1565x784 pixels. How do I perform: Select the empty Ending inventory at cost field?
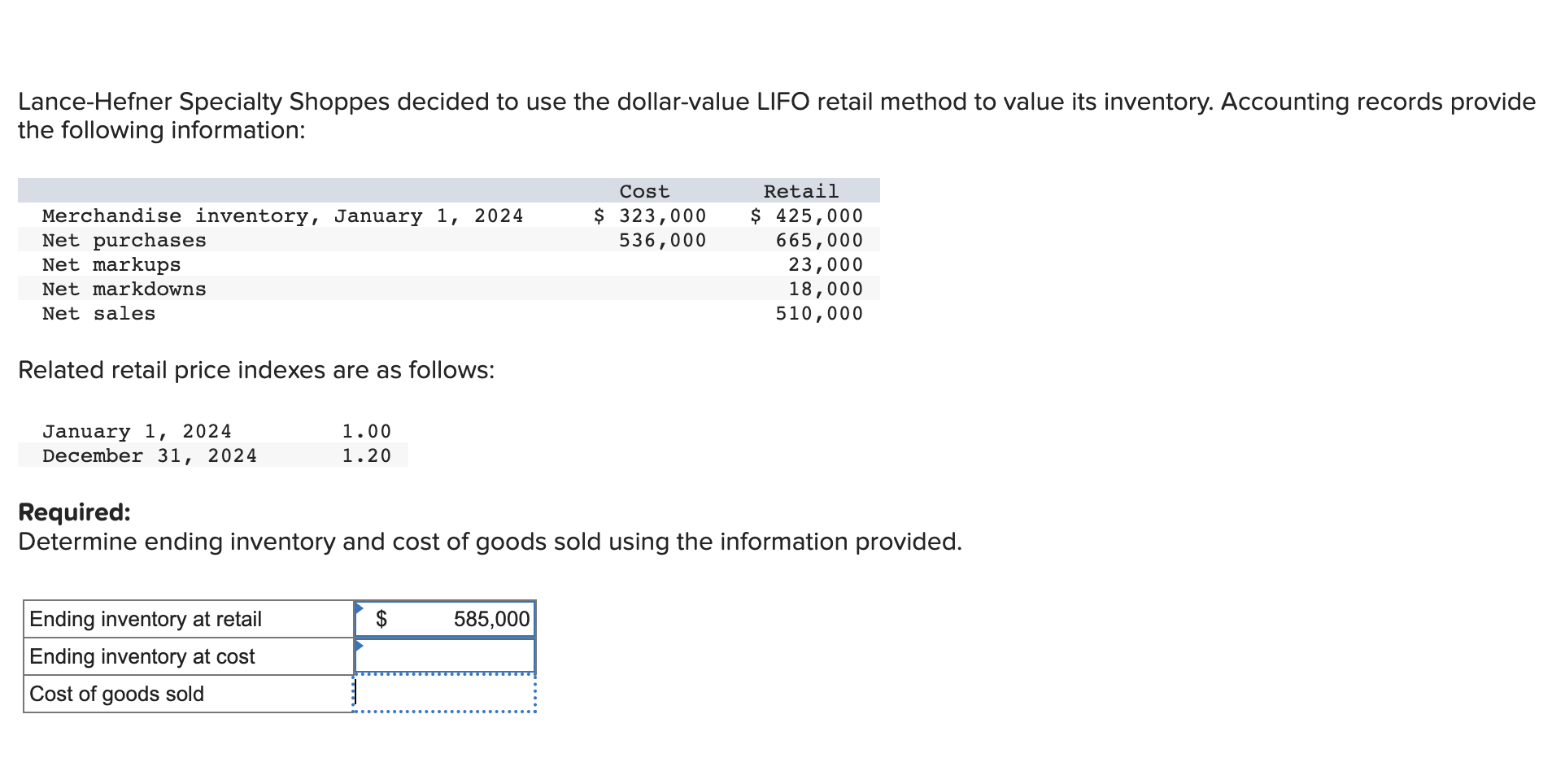click(445, 656)
